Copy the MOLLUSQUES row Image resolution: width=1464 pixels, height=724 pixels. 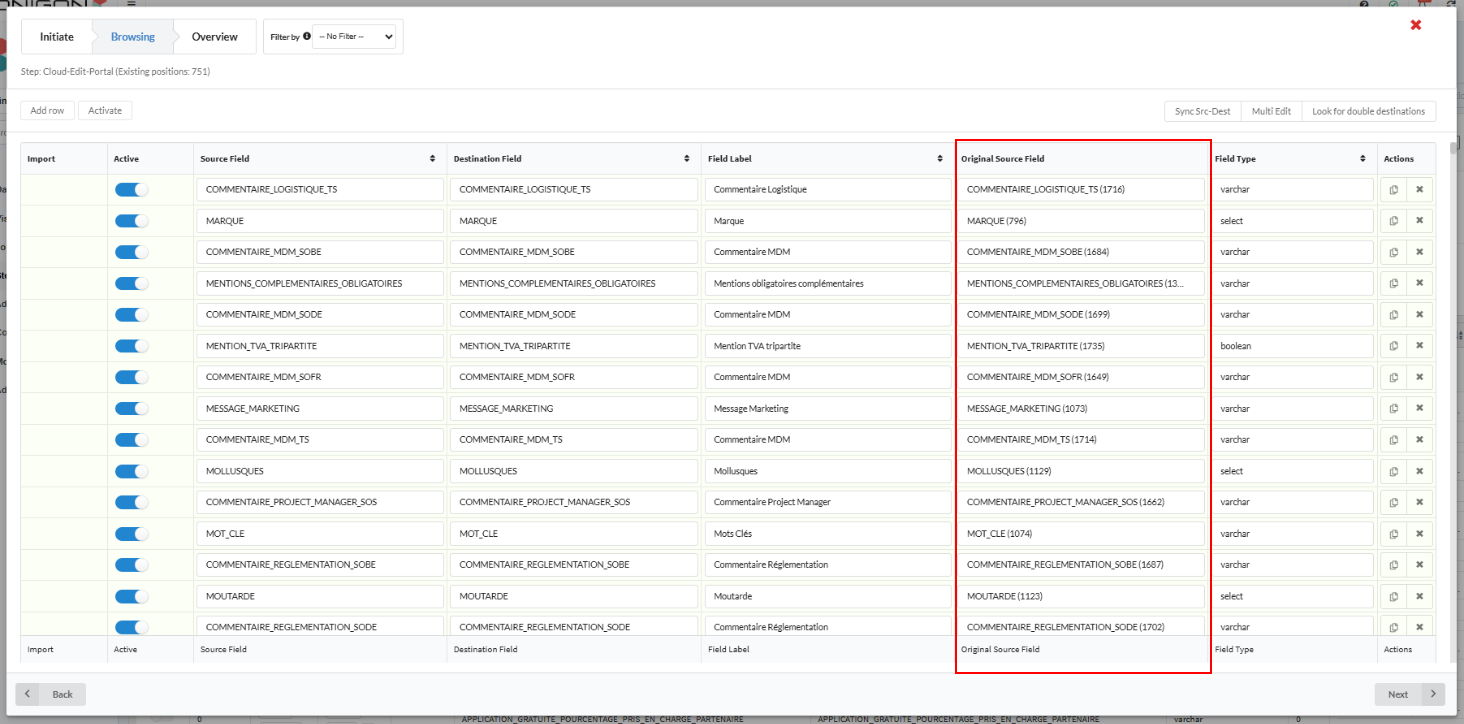pyautogui.click(x=1393, y=471)
